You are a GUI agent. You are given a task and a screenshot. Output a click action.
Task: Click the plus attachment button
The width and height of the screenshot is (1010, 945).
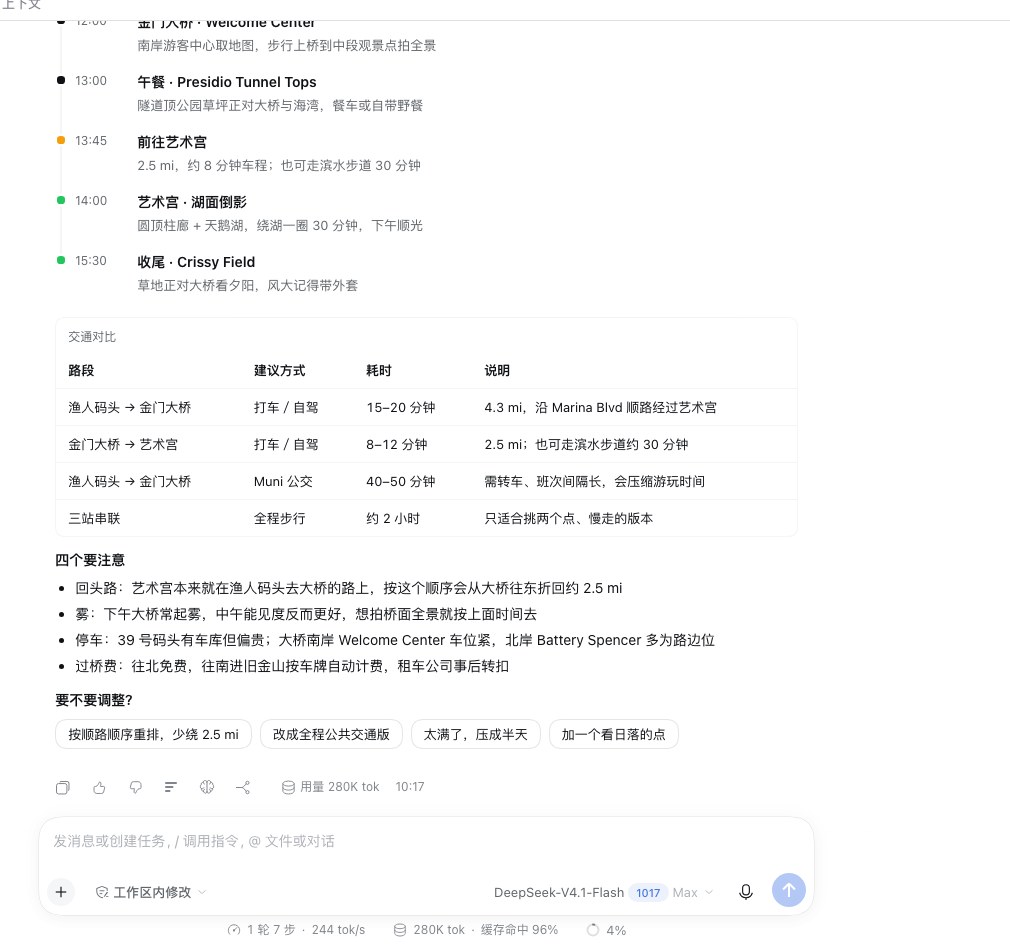tap(61, 892)
